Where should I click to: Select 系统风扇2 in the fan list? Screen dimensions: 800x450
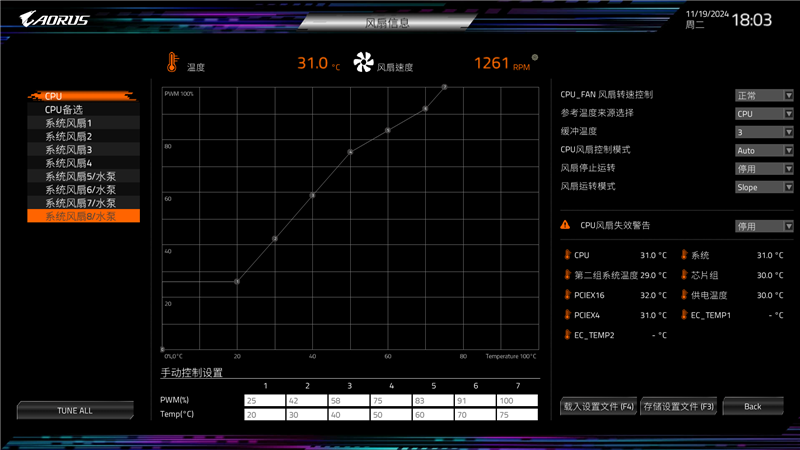83,136
